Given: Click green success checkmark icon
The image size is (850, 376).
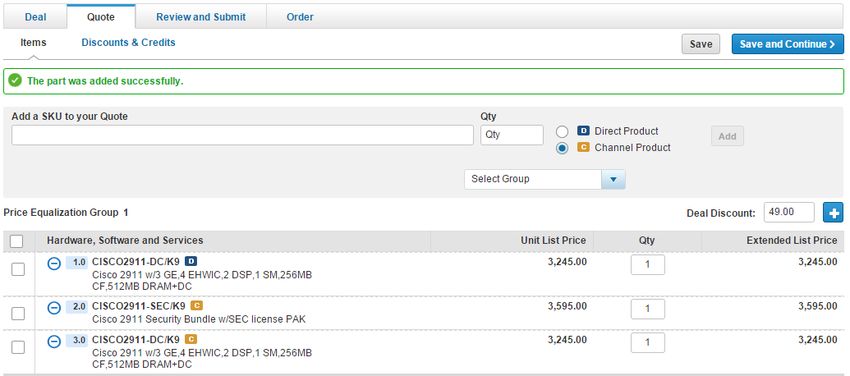Looking at the screenshot, I should [x=16, y=81].
